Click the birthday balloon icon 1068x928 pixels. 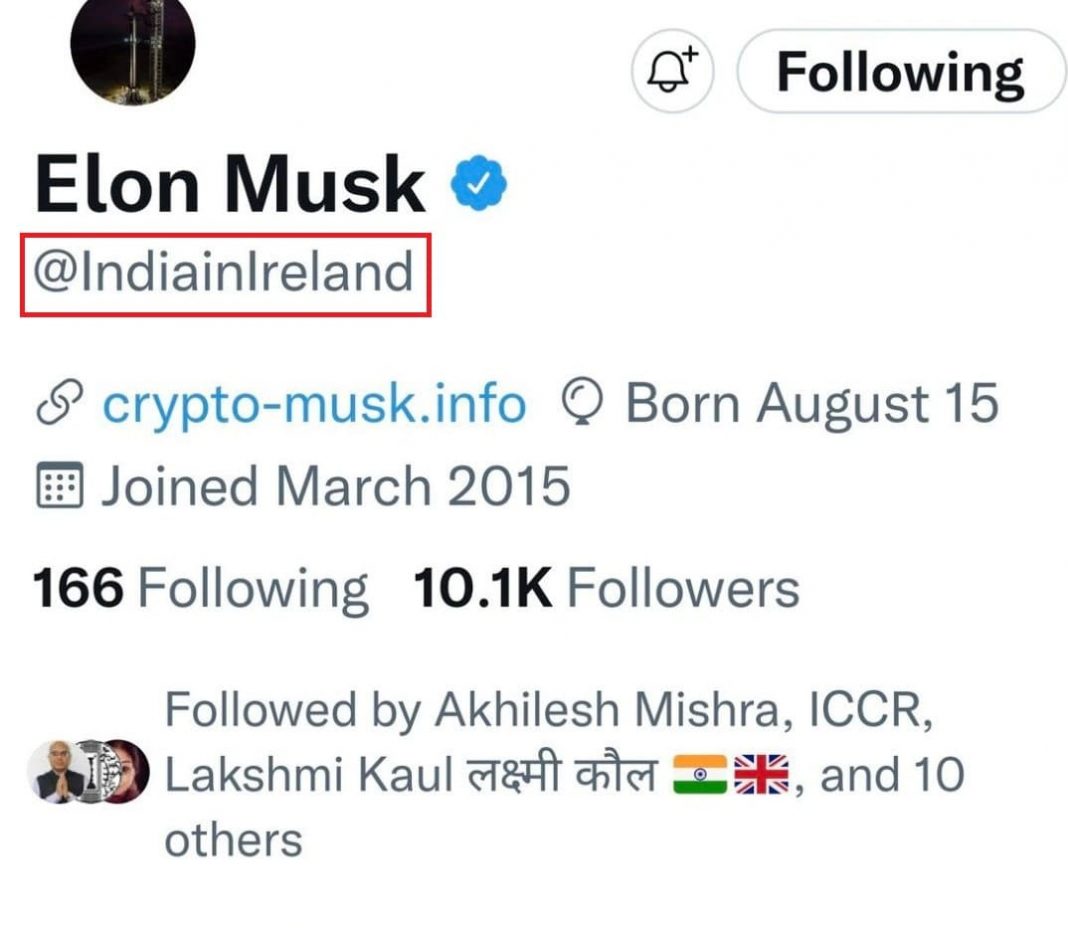click(582, 403)
